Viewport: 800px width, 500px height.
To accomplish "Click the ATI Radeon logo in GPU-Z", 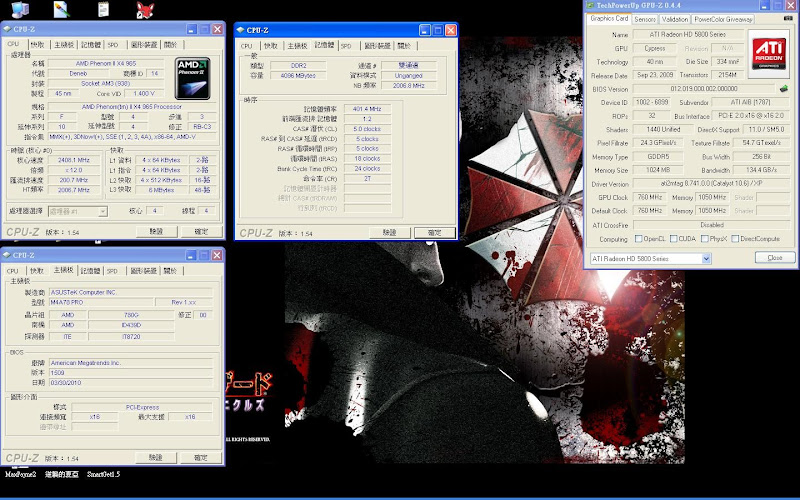I will (769, 54).
